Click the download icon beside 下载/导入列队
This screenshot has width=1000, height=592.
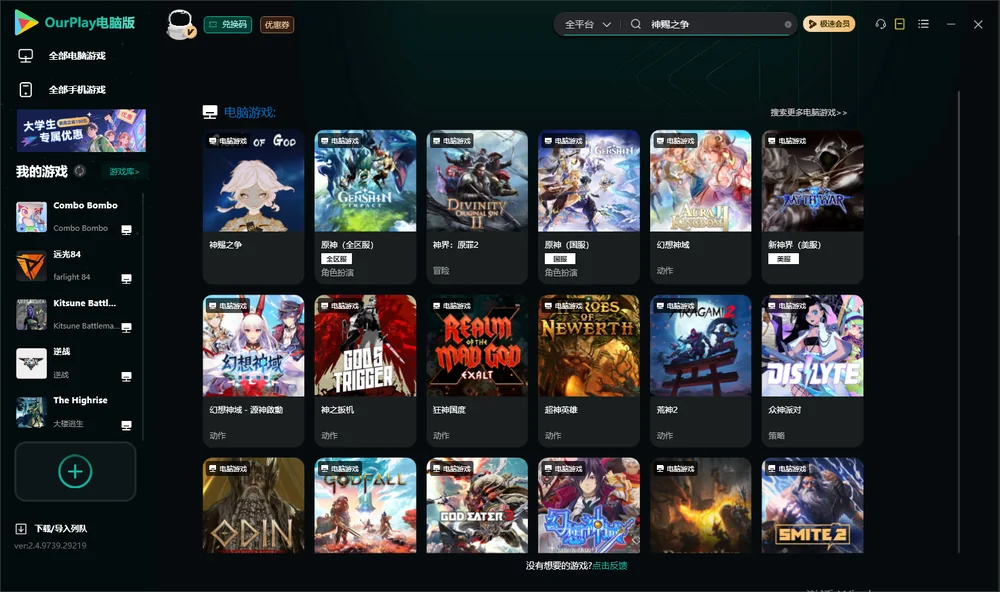21,528
